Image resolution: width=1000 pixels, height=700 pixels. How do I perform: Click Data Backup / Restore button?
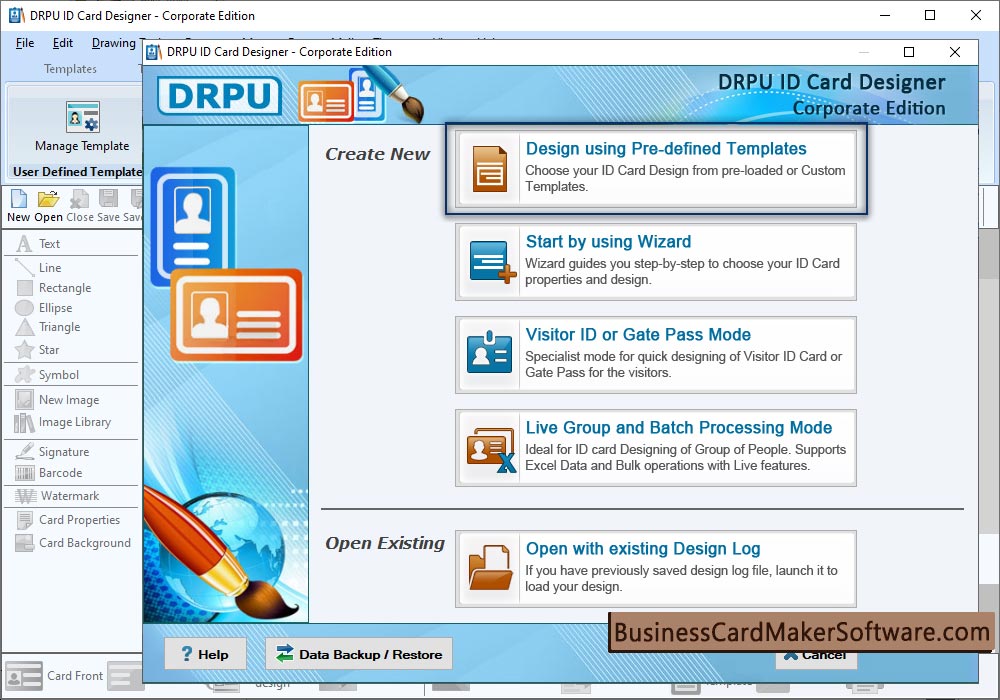[358, 654]
